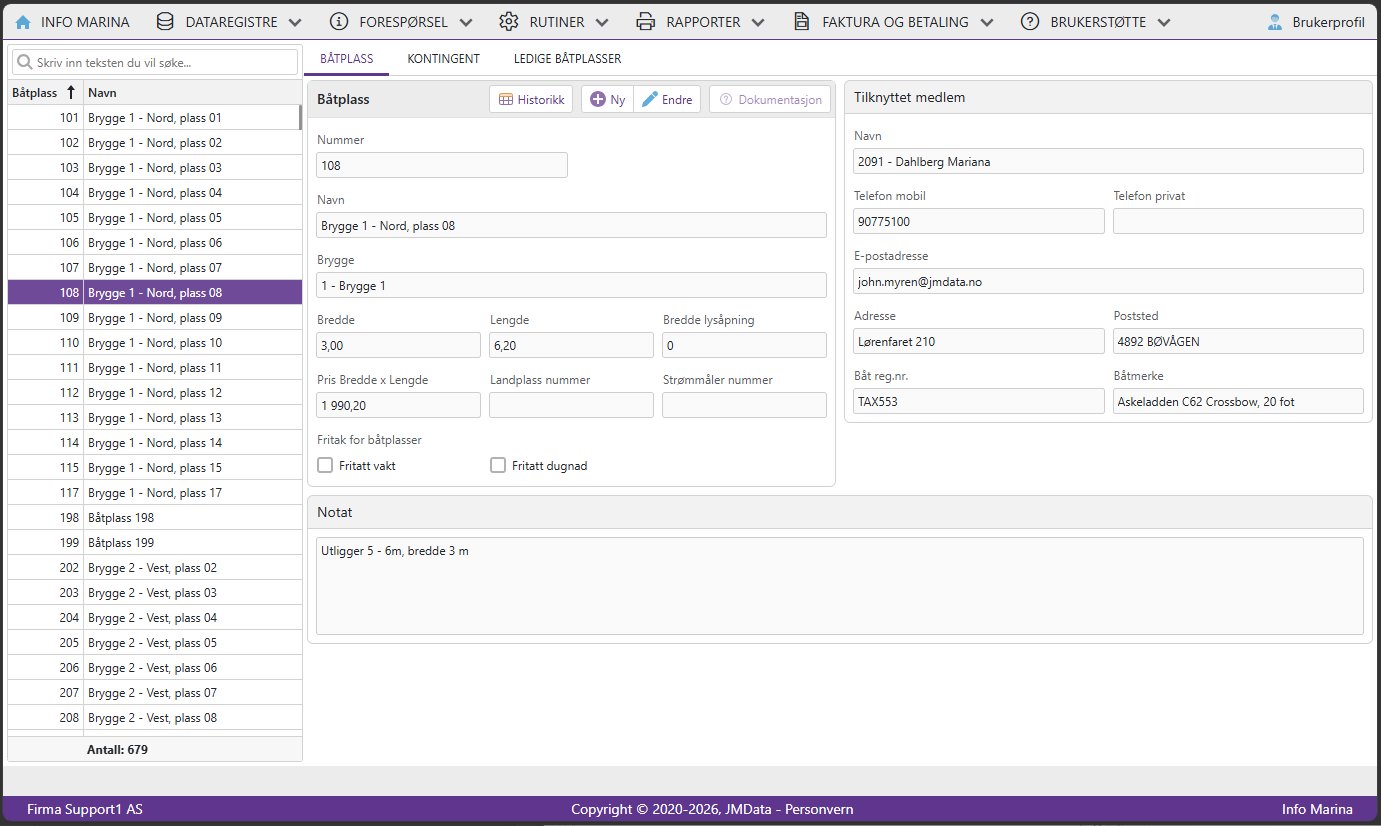Screen dimensions: 1381x826
Task: Tick the Fritatt dugnad checkbox
Action: coord(498,465)
